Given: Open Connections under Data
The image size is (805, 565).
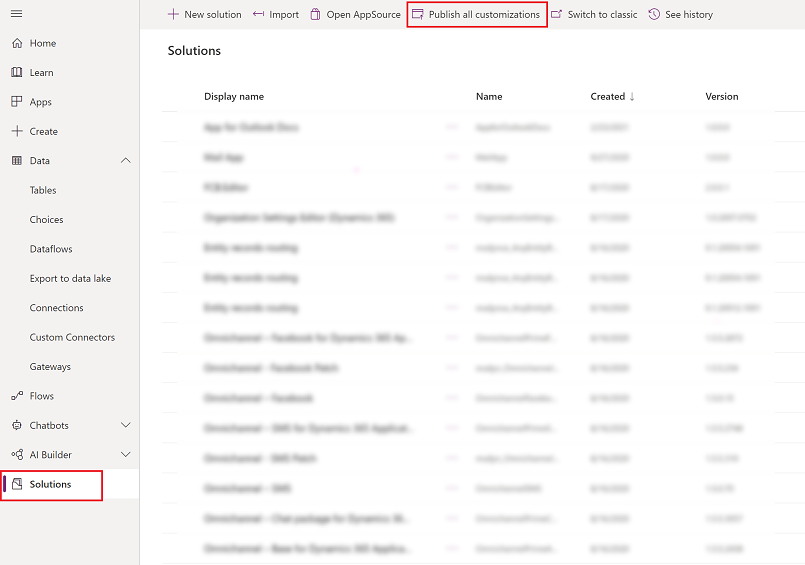Looking at the screenshot, I should (x=56, y=308).
